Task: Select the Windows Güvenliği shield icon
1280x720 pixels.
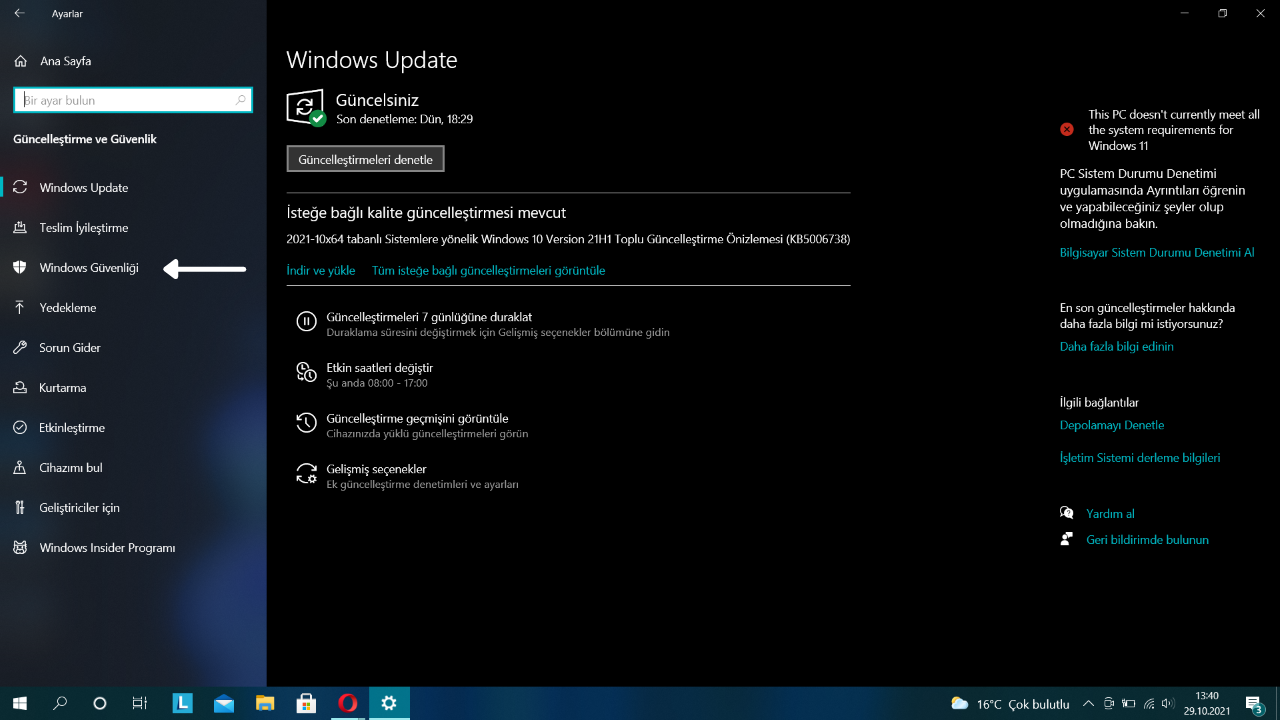Action: click(x=20, y=267)
